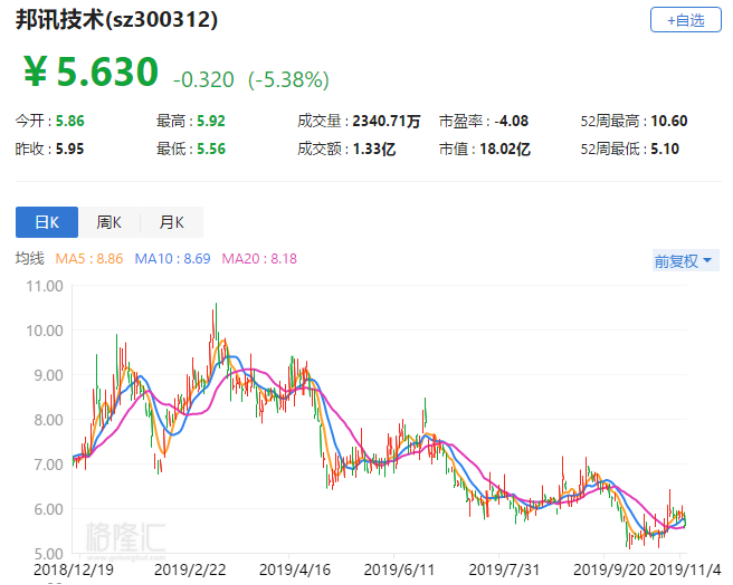Click the 昨收 value 5.95

tap(70, 149)
